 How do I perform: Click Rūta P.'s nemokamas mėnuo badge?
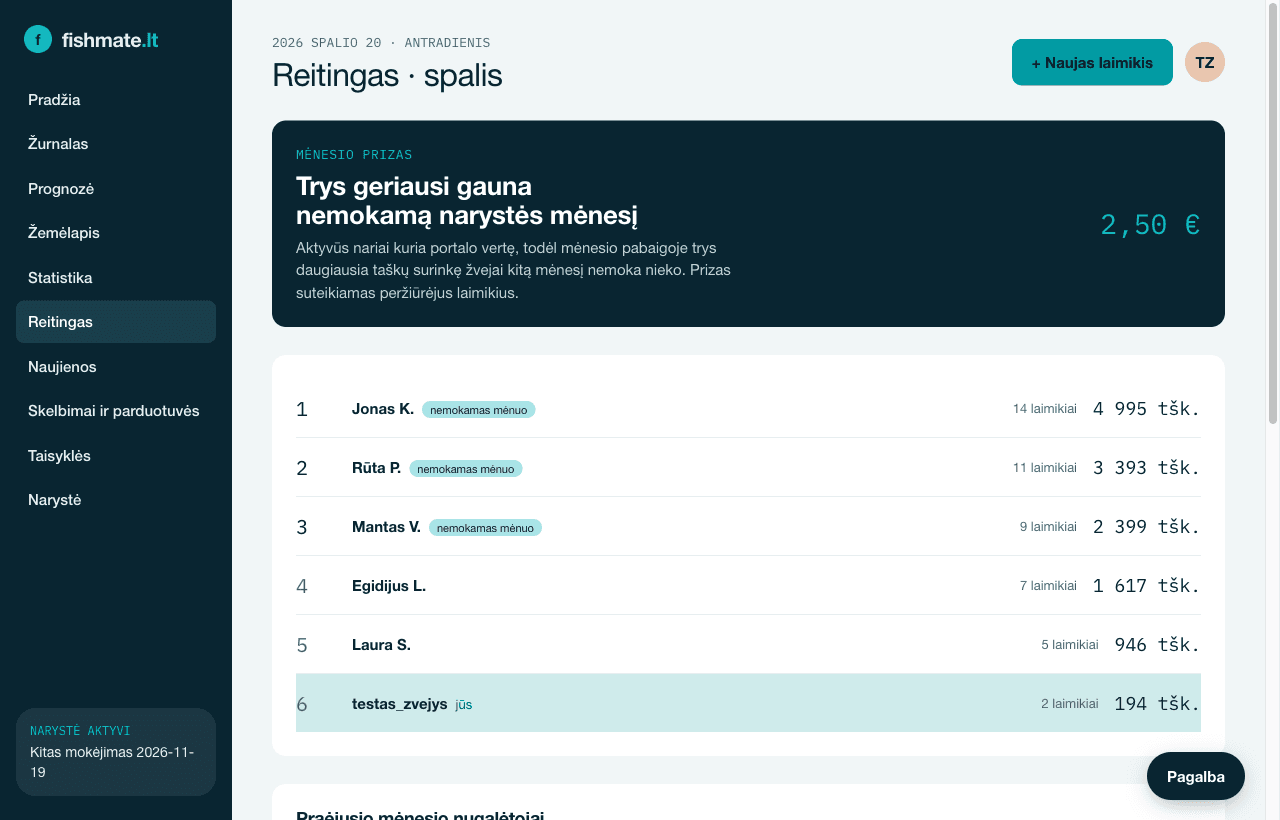[466, 469]
